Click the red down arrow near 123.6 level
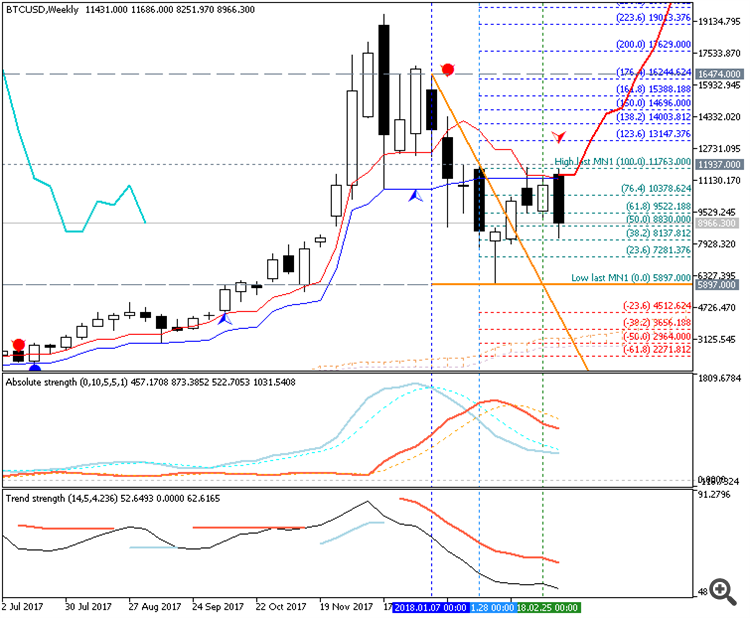 tap(558, 136)
